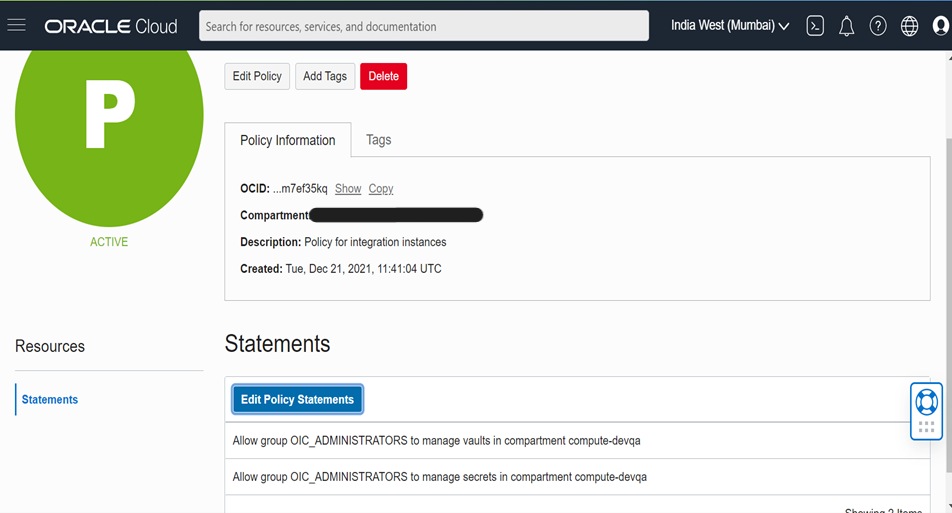Open the language globe icon

910,25
